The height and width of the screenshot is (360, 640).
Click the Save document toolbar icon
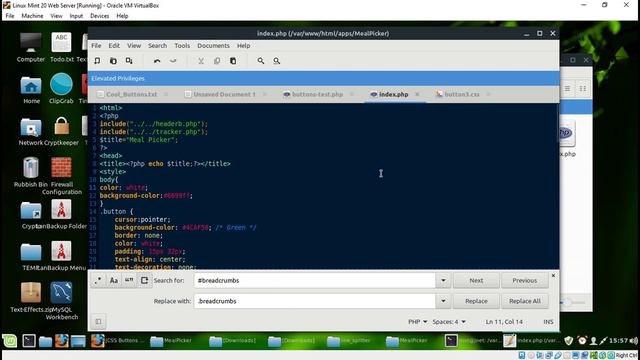click(x=129, y=61)
